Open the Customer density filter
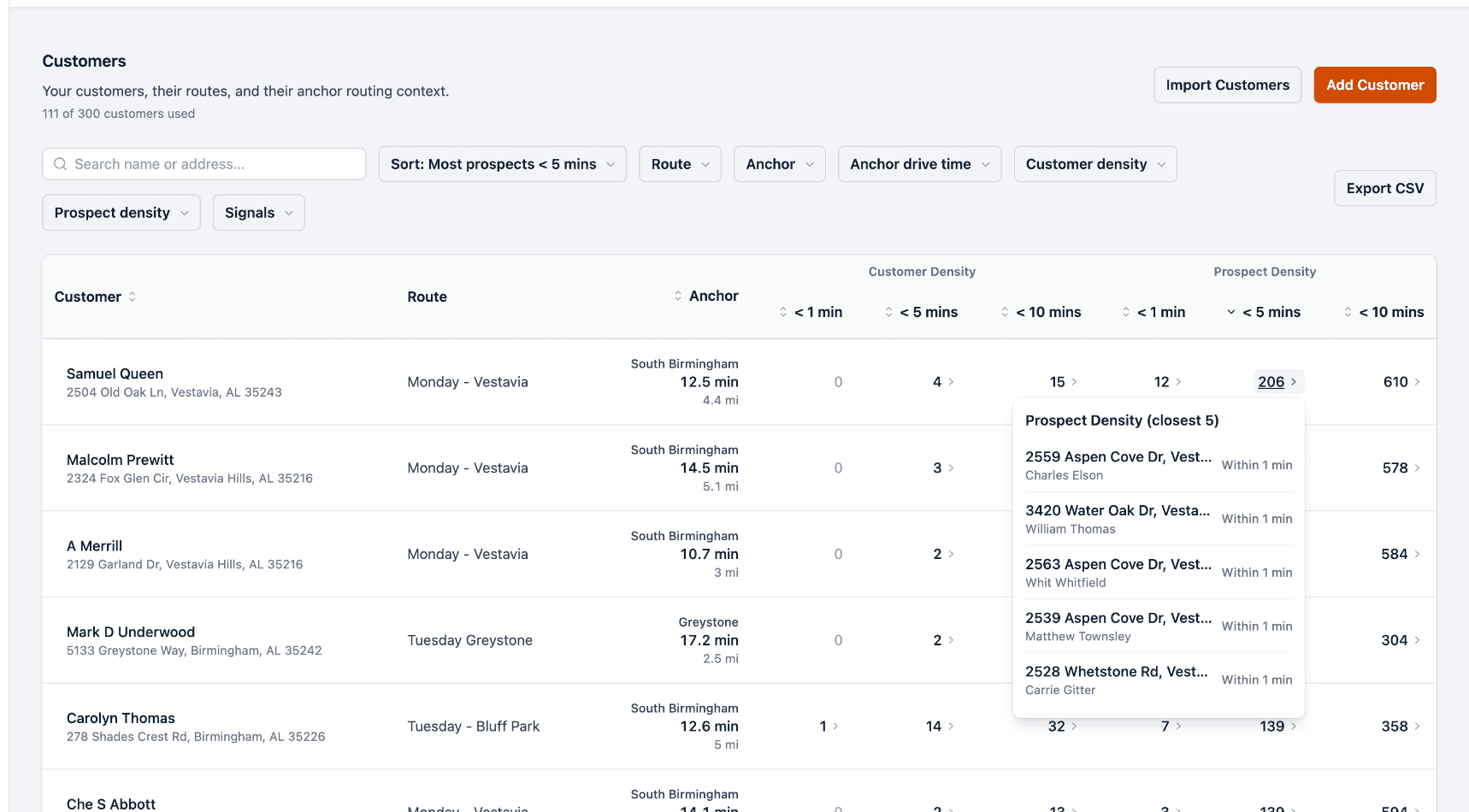This screenshot has width=1469, height=812. (x=1095, y=164)
